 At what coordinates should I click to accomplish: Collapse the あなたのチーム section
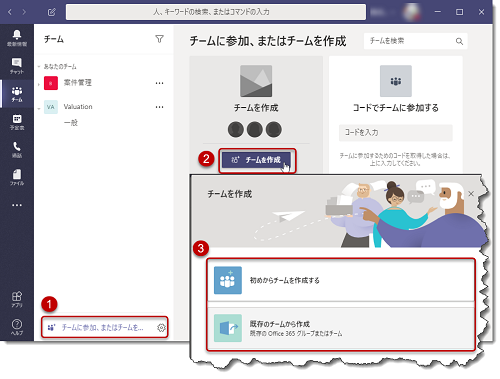[39, 67]
